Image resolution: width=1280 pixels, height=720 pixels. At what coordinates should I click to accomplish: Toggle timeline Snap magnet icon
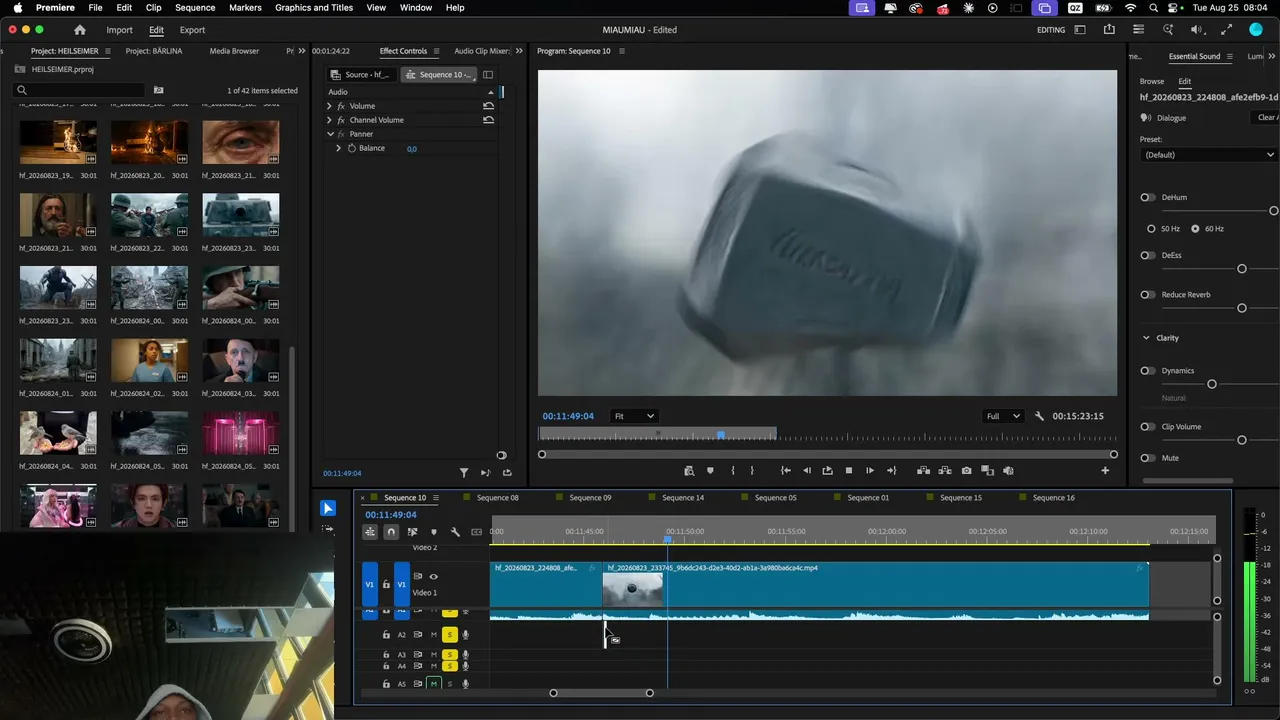[391, 532]
